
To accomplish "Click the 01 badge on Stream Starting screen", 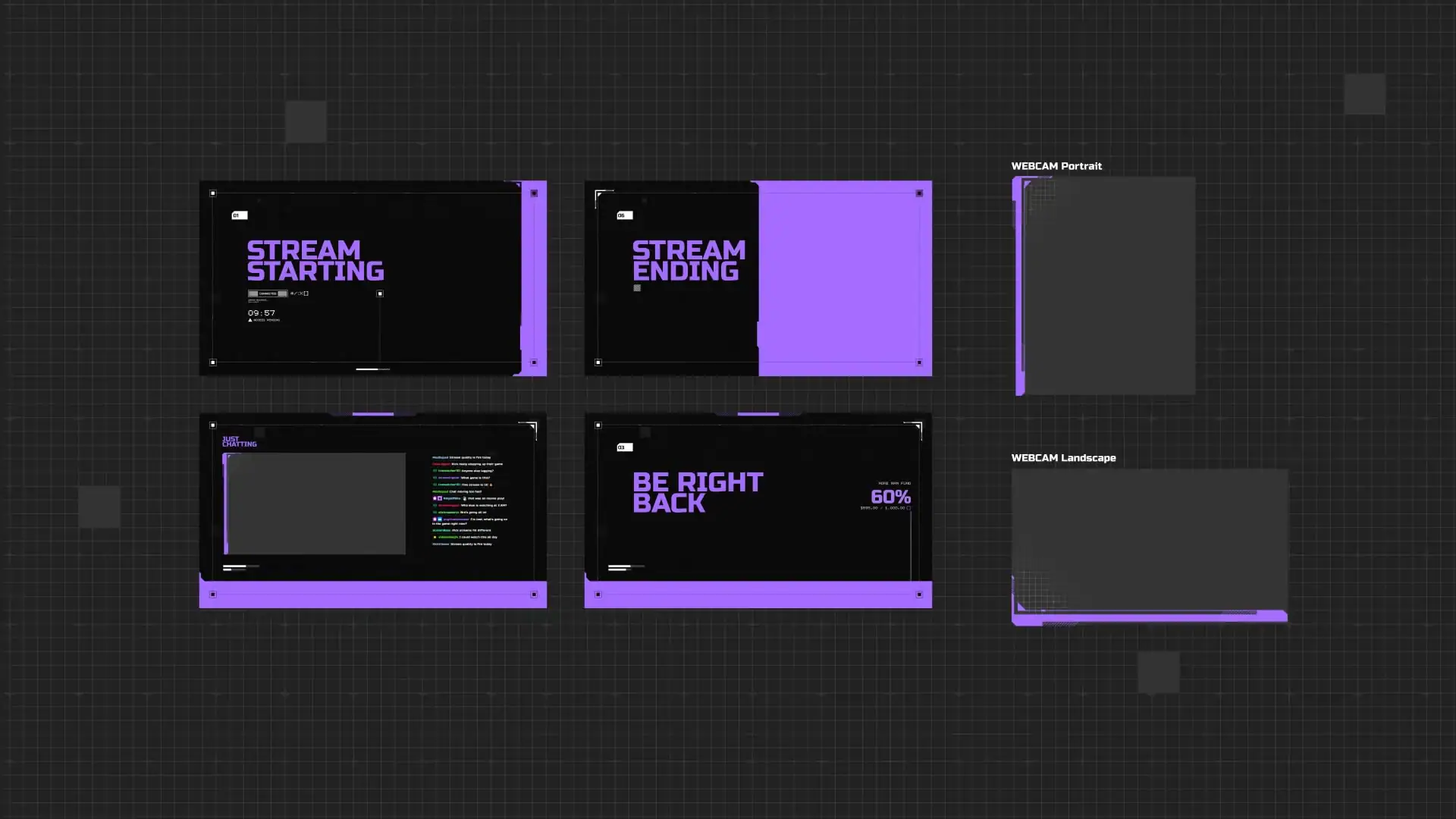I will (239, 215).
